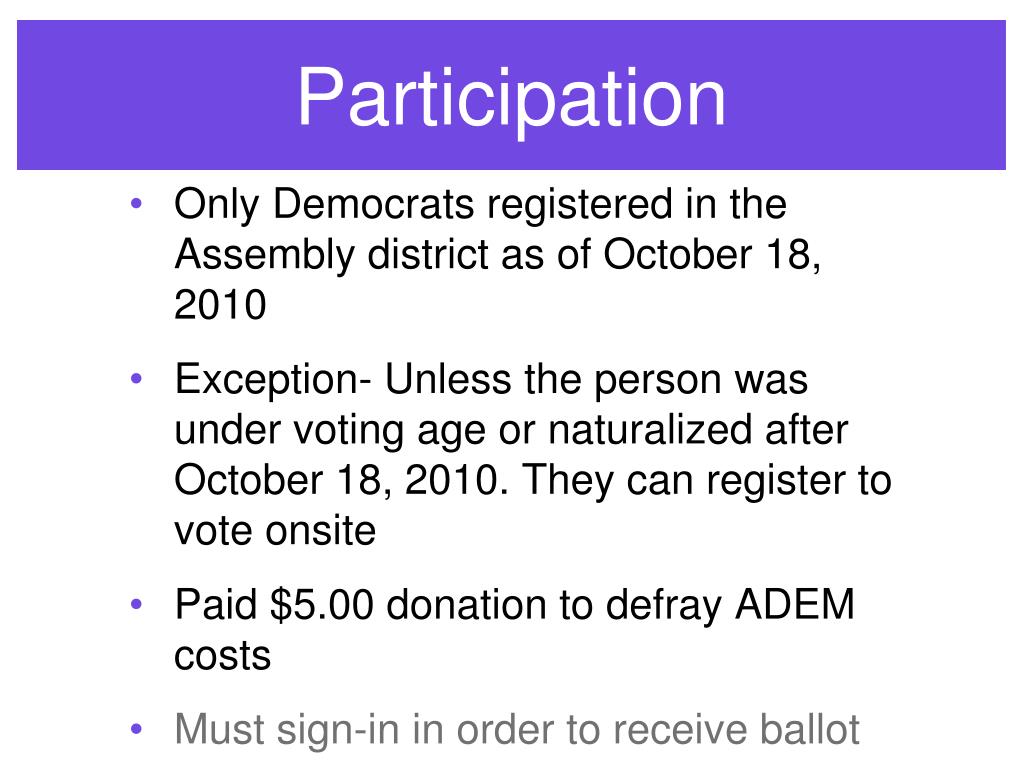Click the ADEM acronym
This screenshot has width=1024, height=768.
pos(795,604)
